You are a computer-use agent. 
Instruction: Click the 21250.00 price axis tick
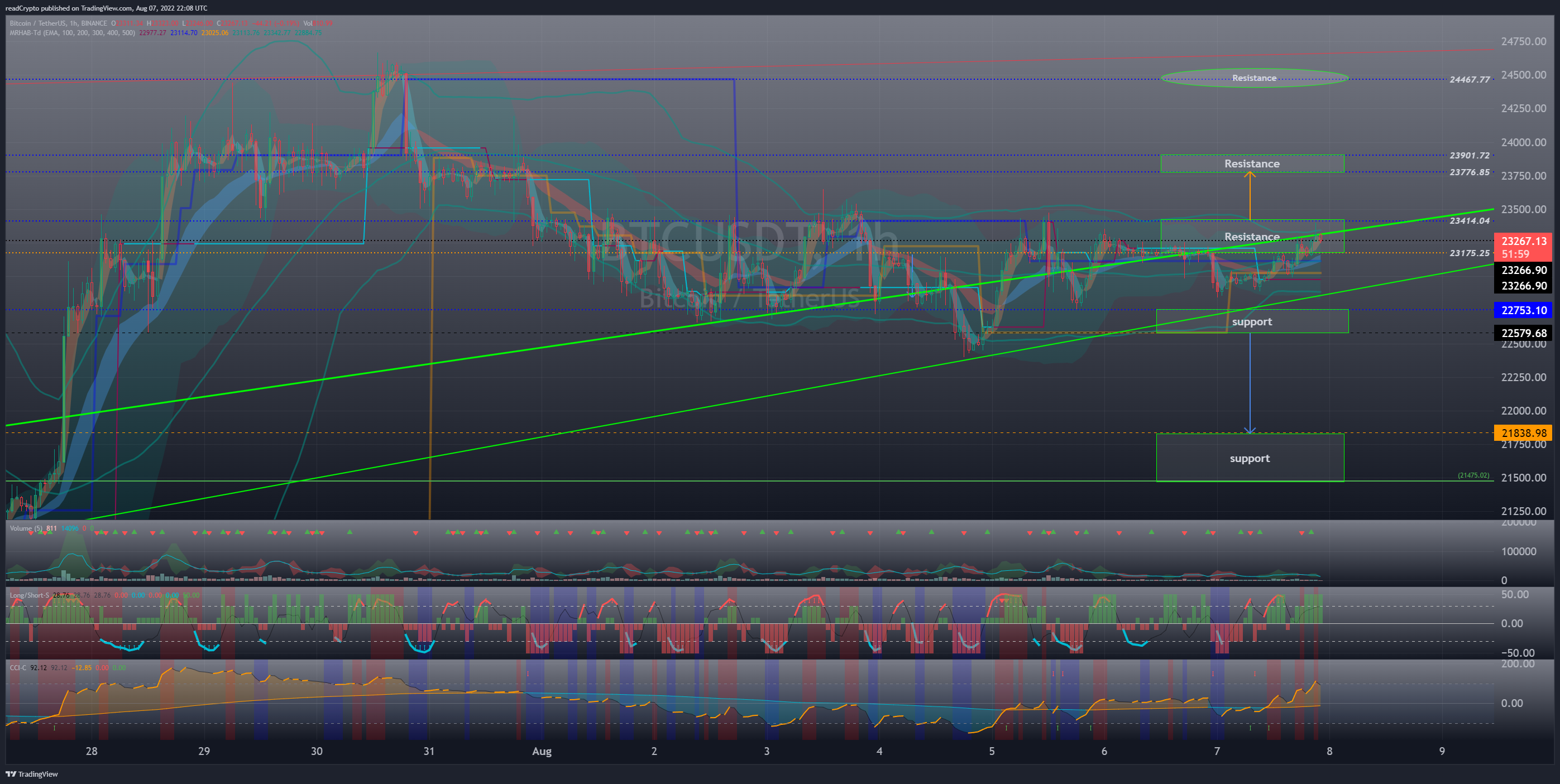[1524, 511]
